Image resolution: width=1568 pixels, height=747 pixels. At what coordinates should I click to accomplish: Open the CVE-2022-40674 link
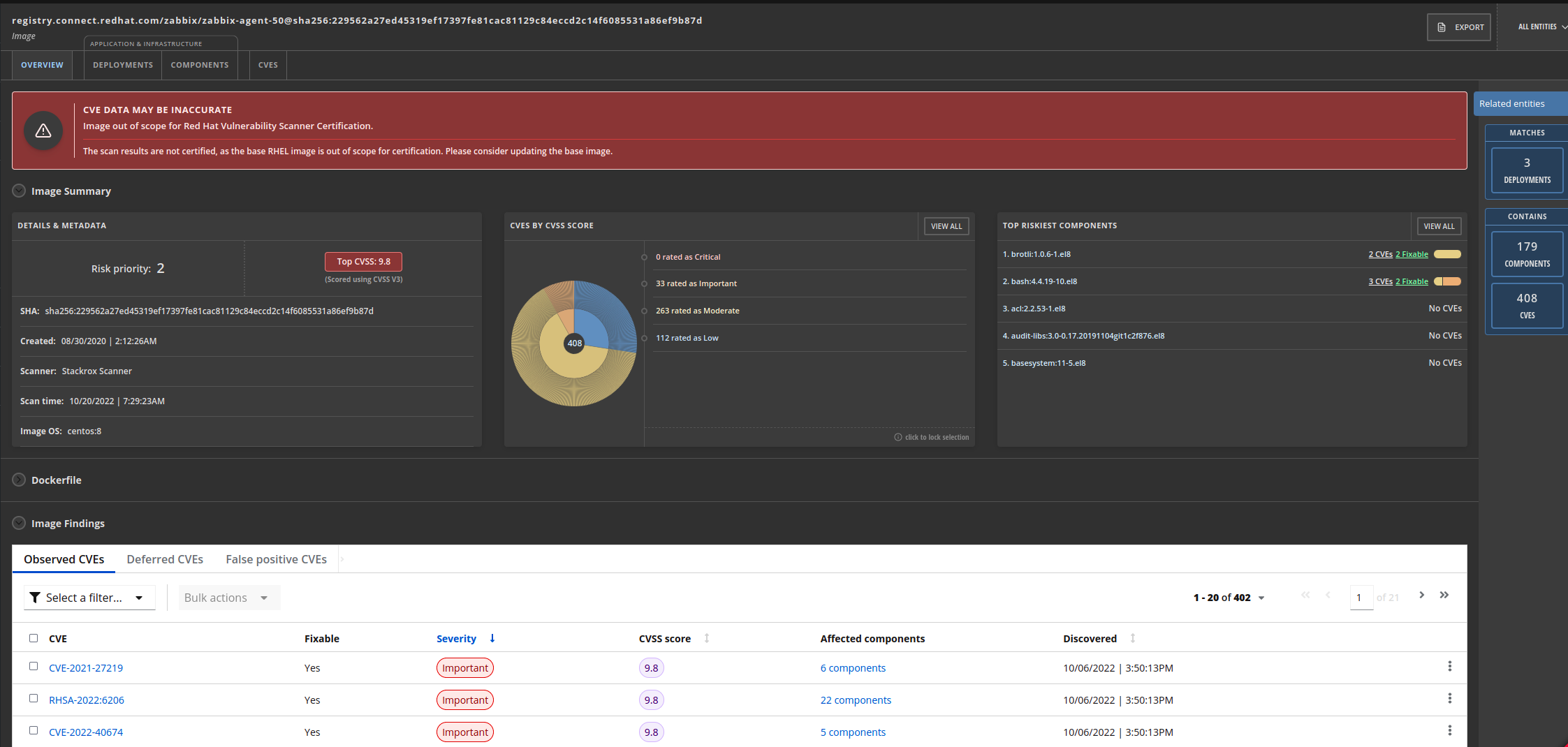(86, 732)
